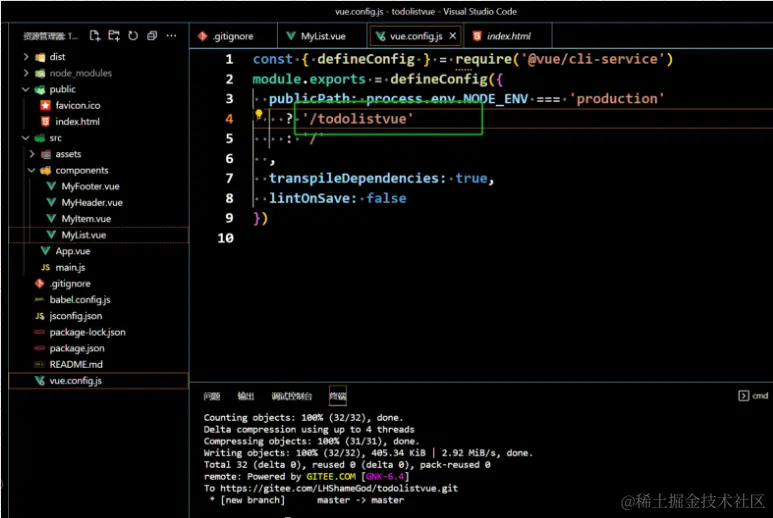Viewport: 773px width, 518px height.
Task: Click 'lintOnSave' on line 8
Action: (309, 198)
